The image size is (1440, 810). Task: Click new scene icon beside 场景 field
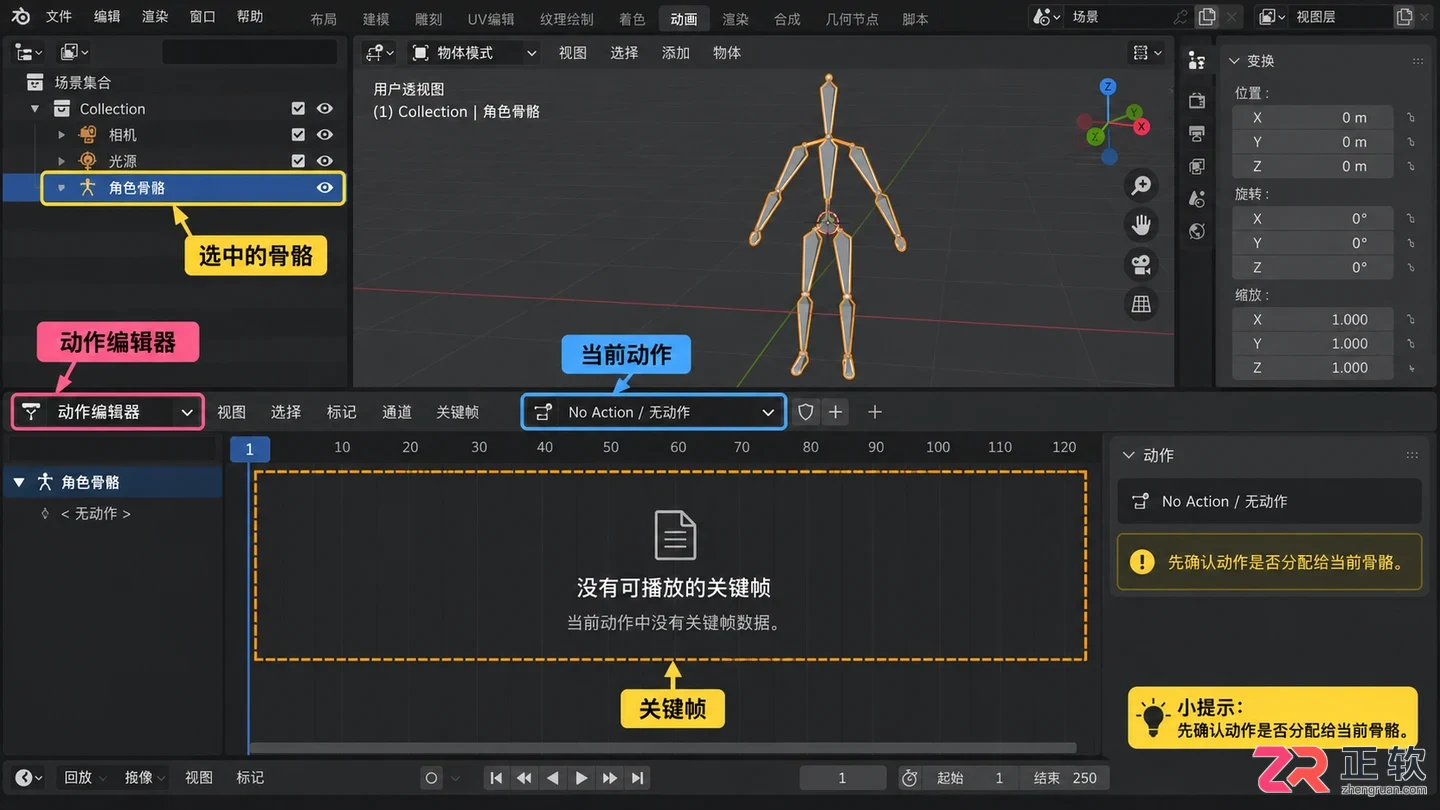tap(1207, 17)
